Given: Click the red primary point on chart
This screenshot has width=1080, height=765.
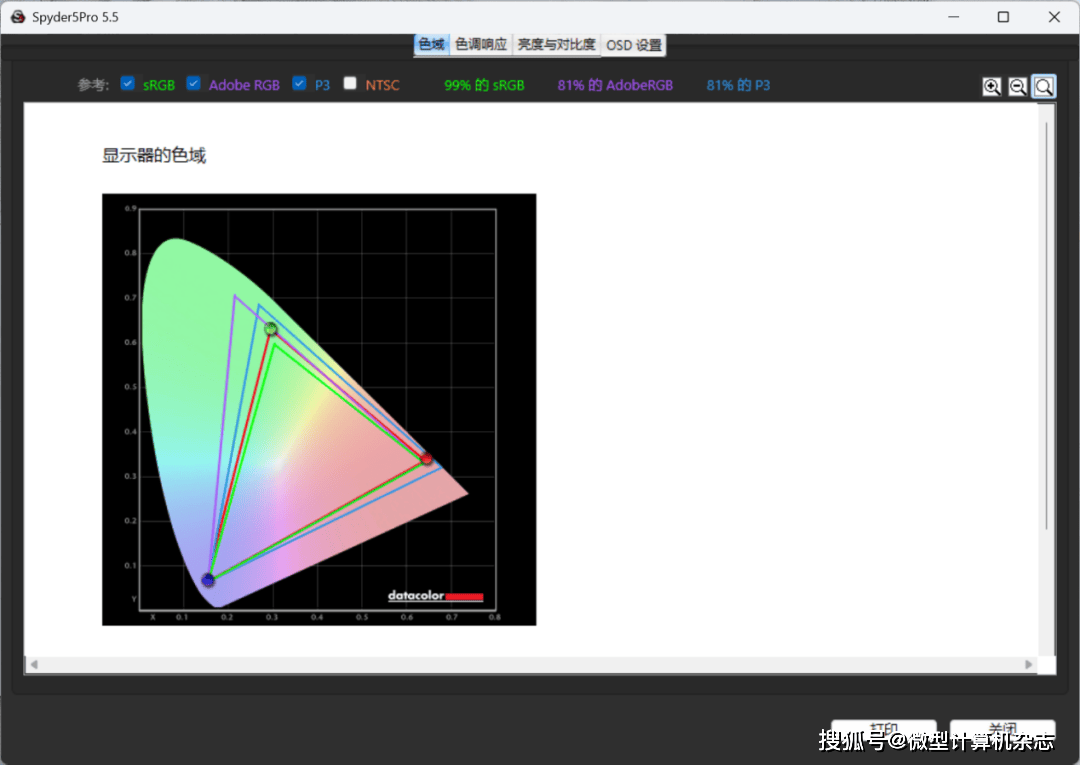Looking at the screenshot, I should [x=426, y=458].
